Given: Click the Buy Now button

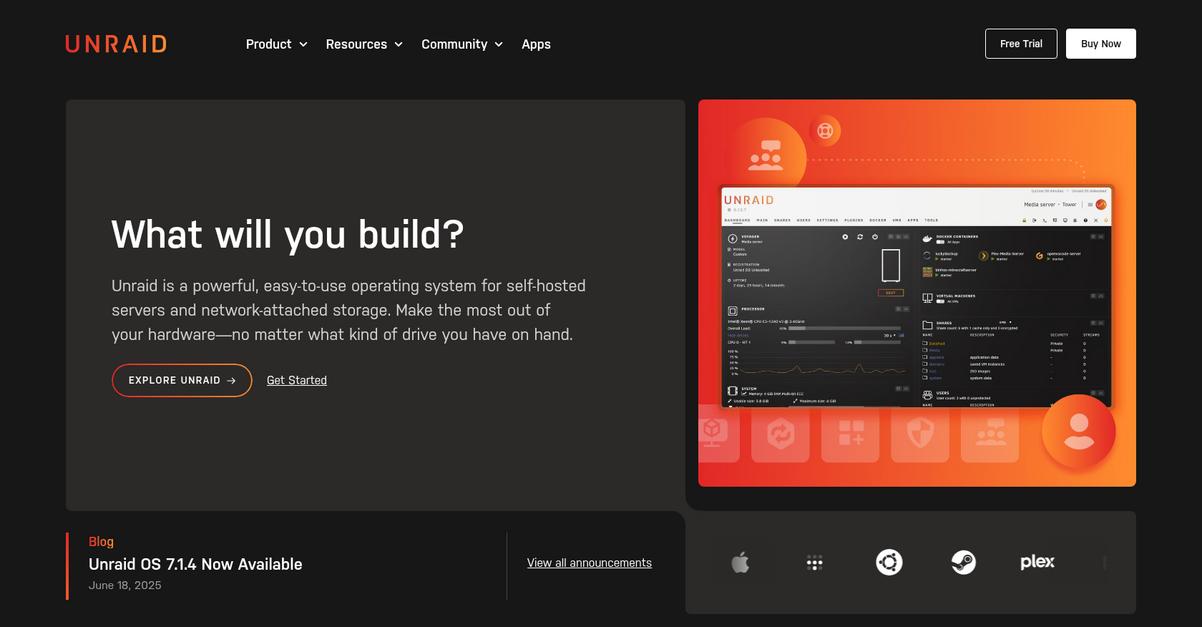Looking at the screenshot, I should (1101, 44).
